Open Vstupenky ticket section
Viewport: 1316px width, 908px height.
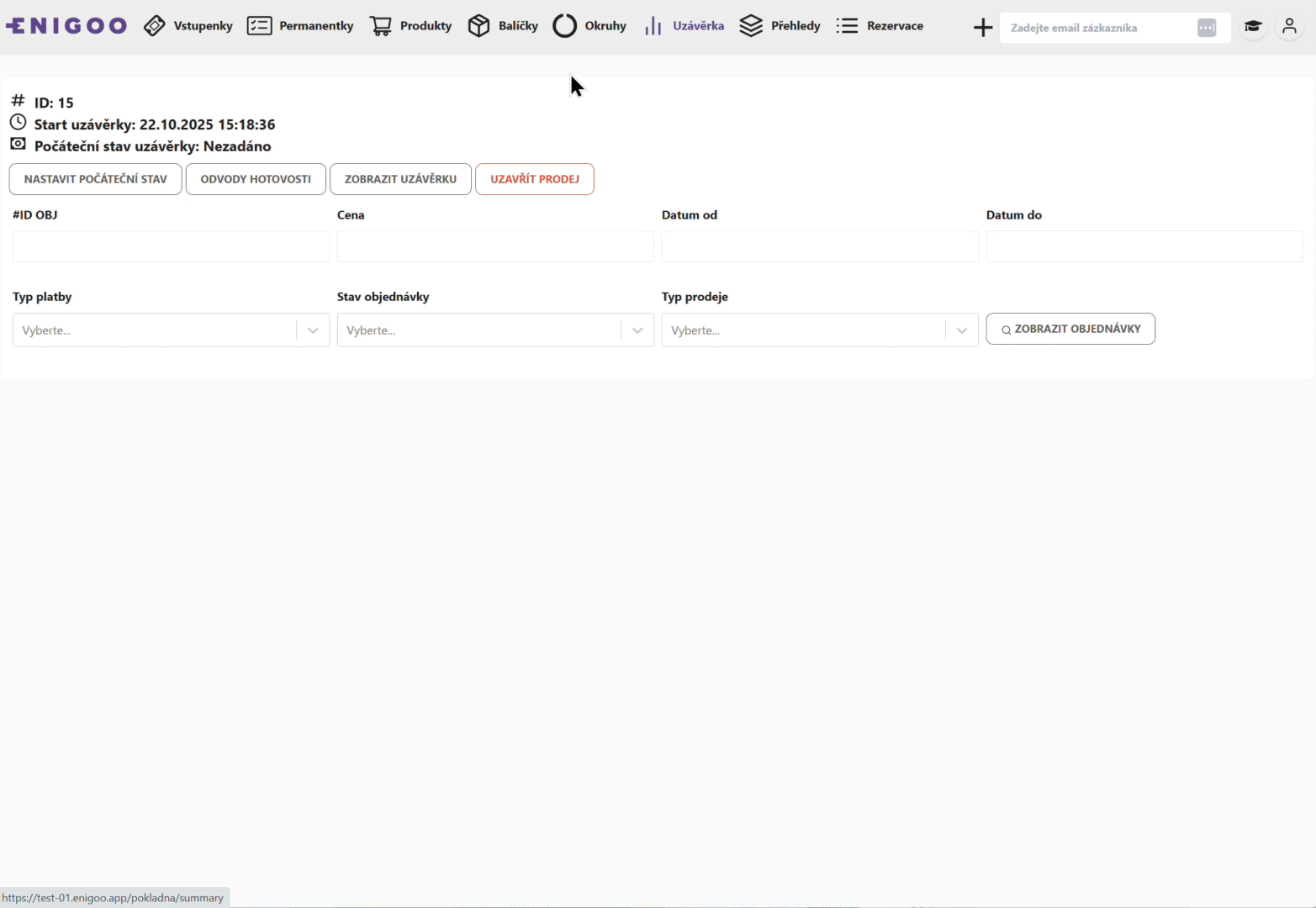[x=188, y=26]
